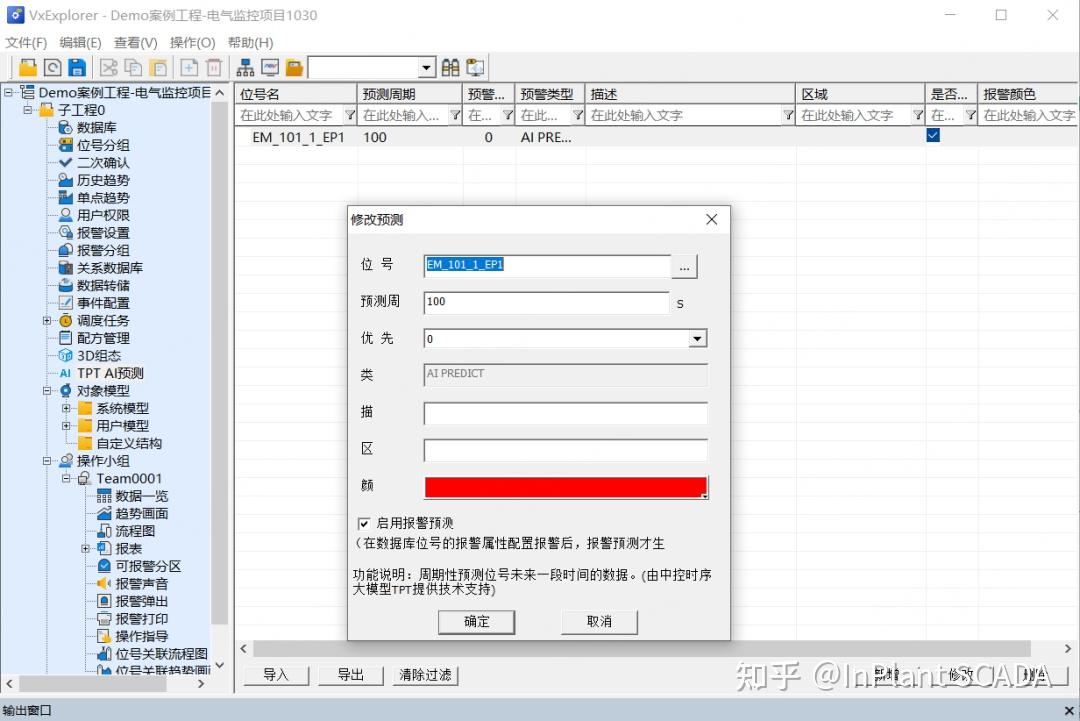Screen dimensions: 1080x721
Task: Click the 清除过滤 button at bottom
Action: (425, 675)
